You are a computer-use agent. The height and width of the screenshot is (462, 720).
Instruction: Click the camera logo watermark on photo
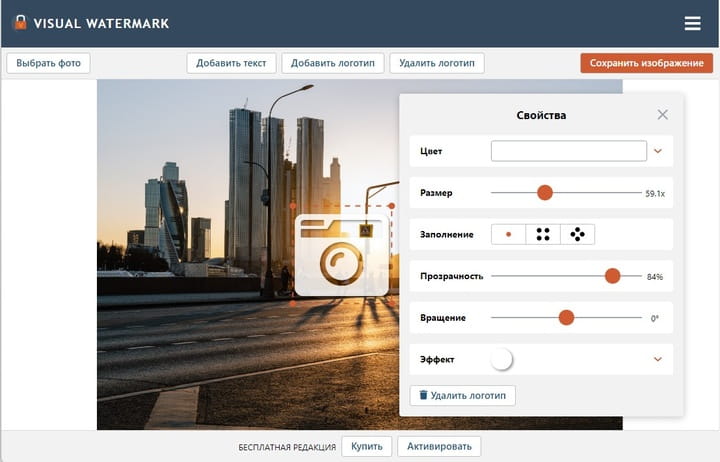coord(341,255)
